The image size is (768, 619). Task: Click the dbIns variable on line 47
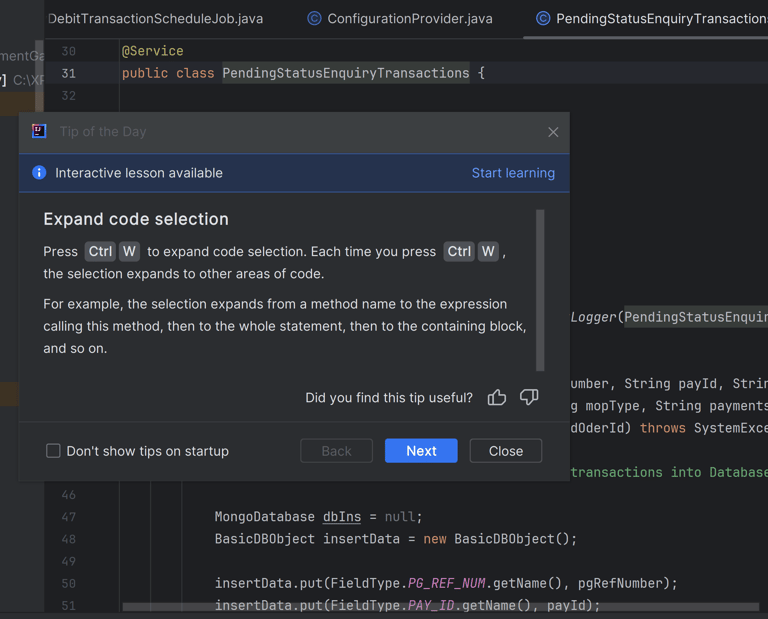coord(342,517)
